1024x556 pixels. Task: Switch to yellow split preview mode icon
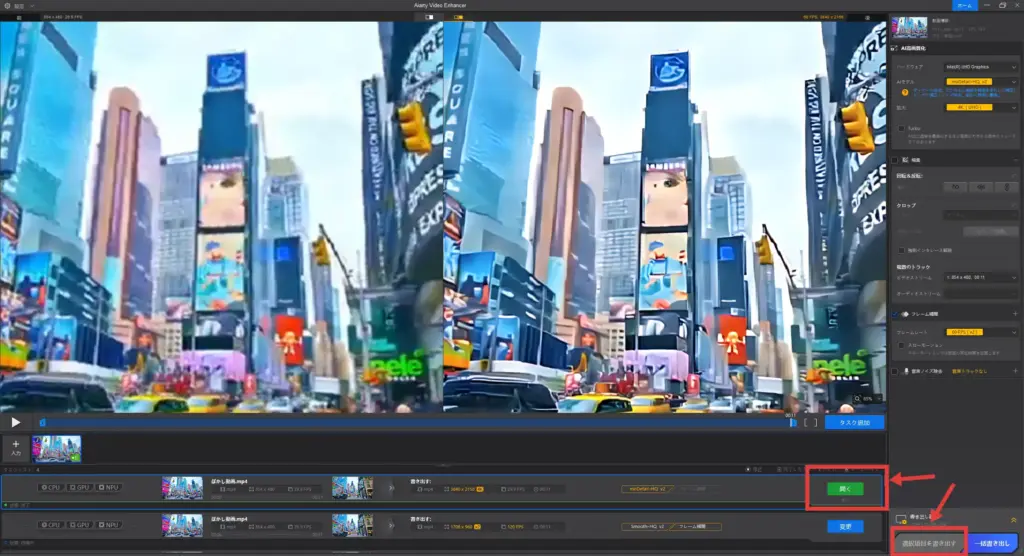click(458, 17)
